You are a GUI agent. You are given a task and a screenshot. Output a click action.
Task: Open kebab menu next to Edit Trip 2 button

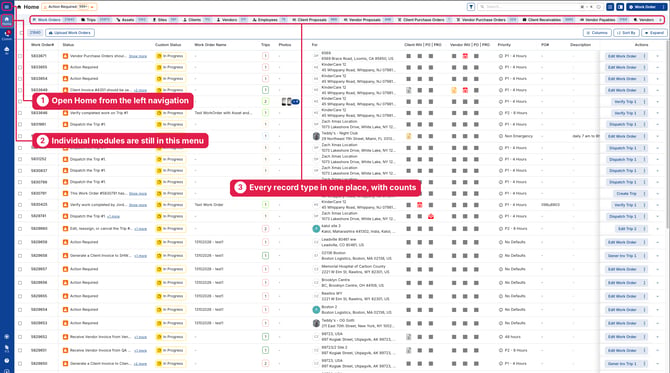pos(645,229)
